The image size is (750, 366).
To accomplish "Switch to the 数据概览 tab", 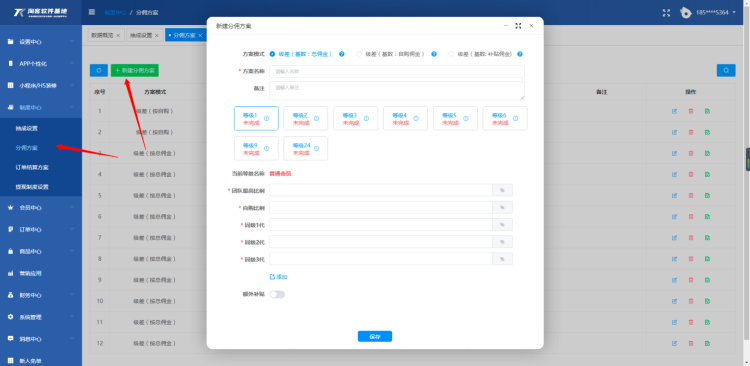I will [102, 35].
